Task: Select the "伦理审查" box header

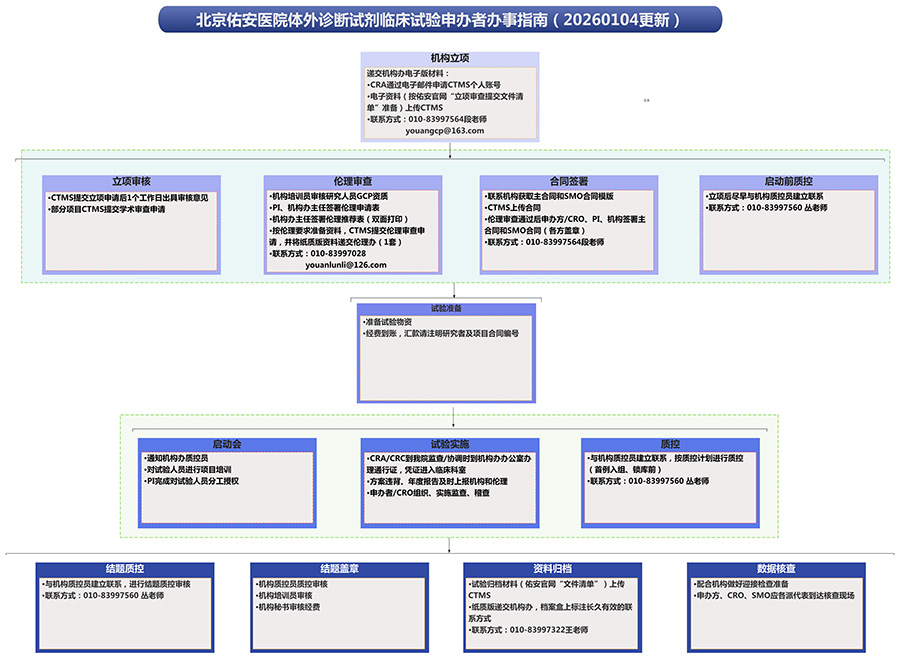Action: tap(353, 181)
